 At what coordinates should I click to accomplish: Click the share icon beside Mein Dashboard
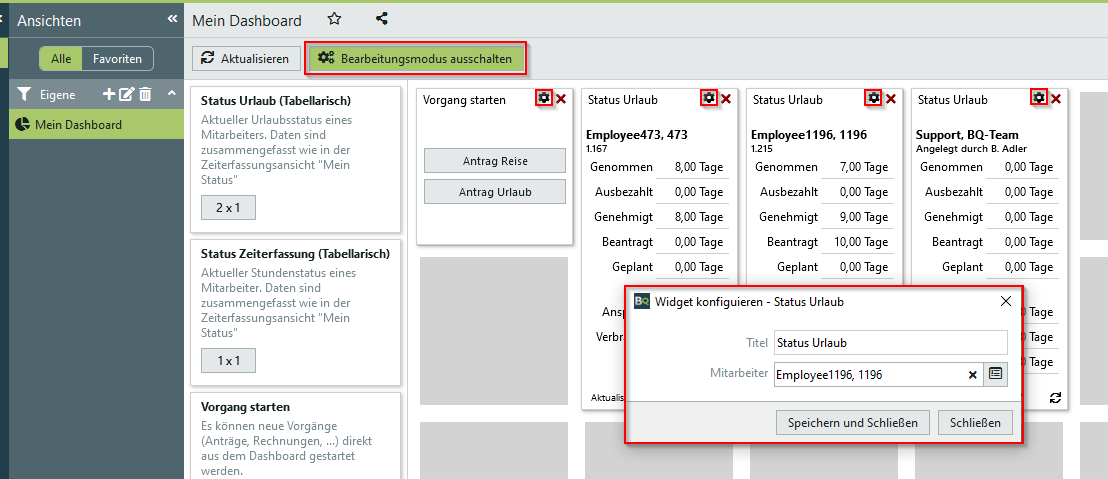click(381, 19)
